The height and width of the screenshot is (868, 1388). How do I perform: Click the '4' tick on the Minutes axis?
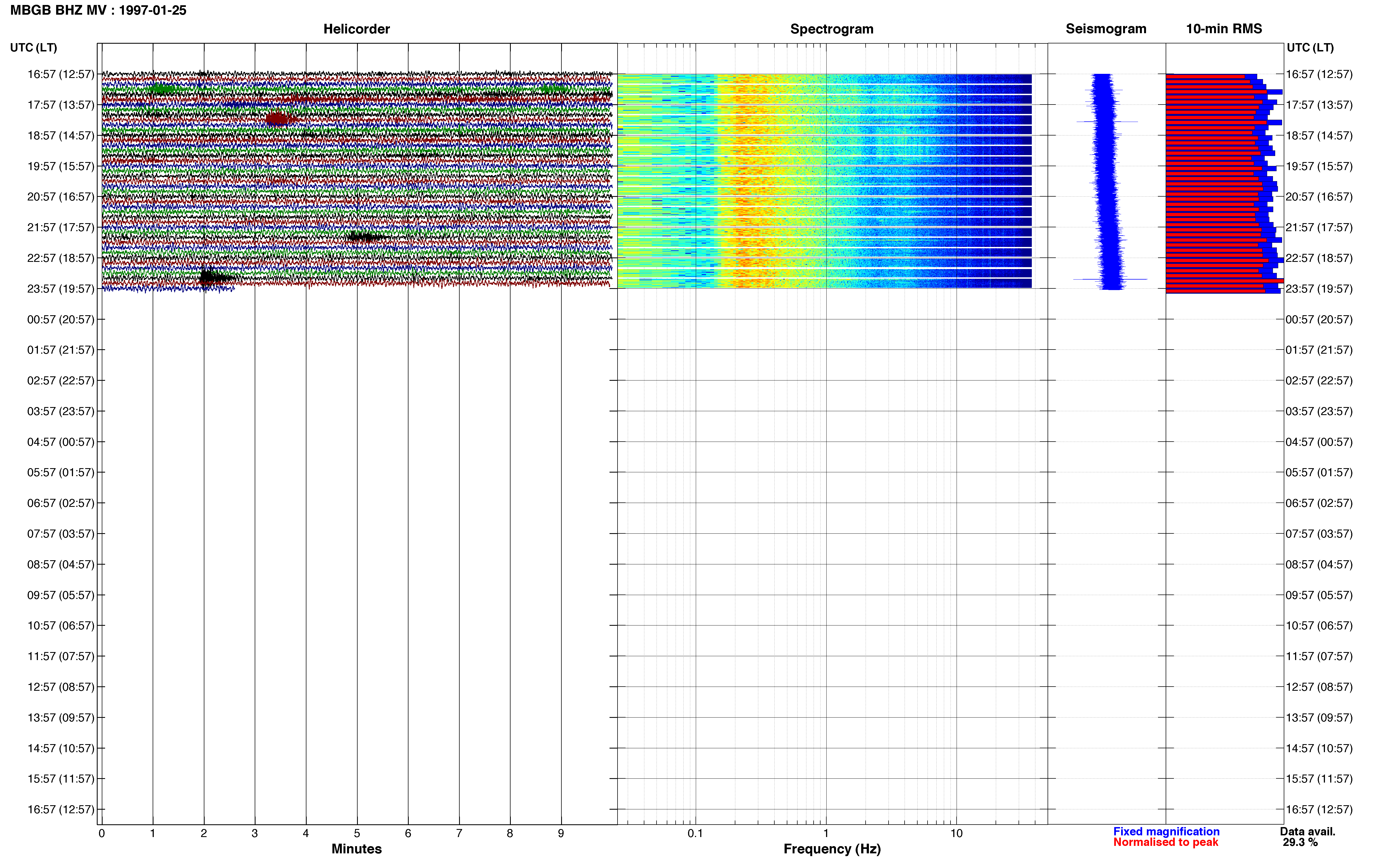306,833
